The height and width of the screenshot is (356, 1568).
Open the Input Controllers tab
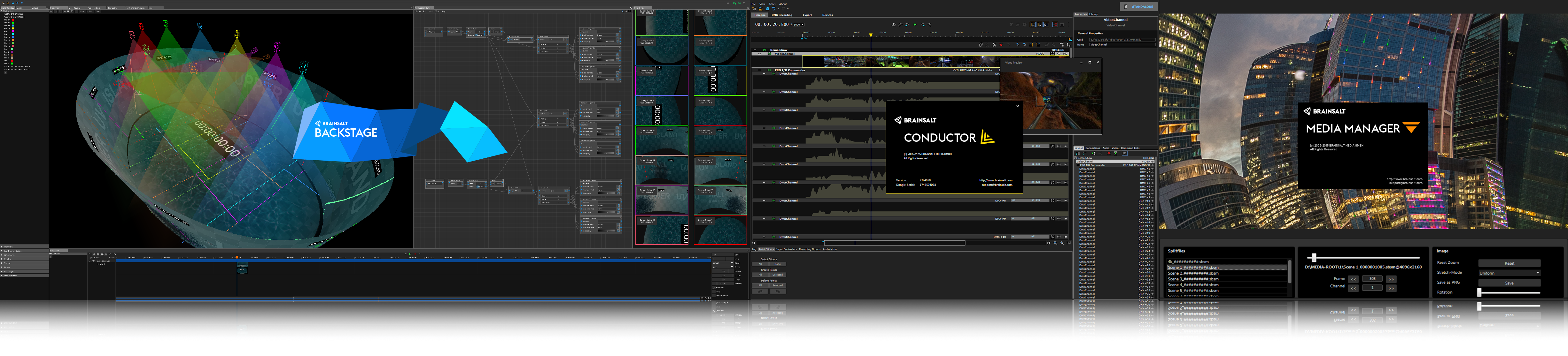pyautogui.click(x=787, y=249)
